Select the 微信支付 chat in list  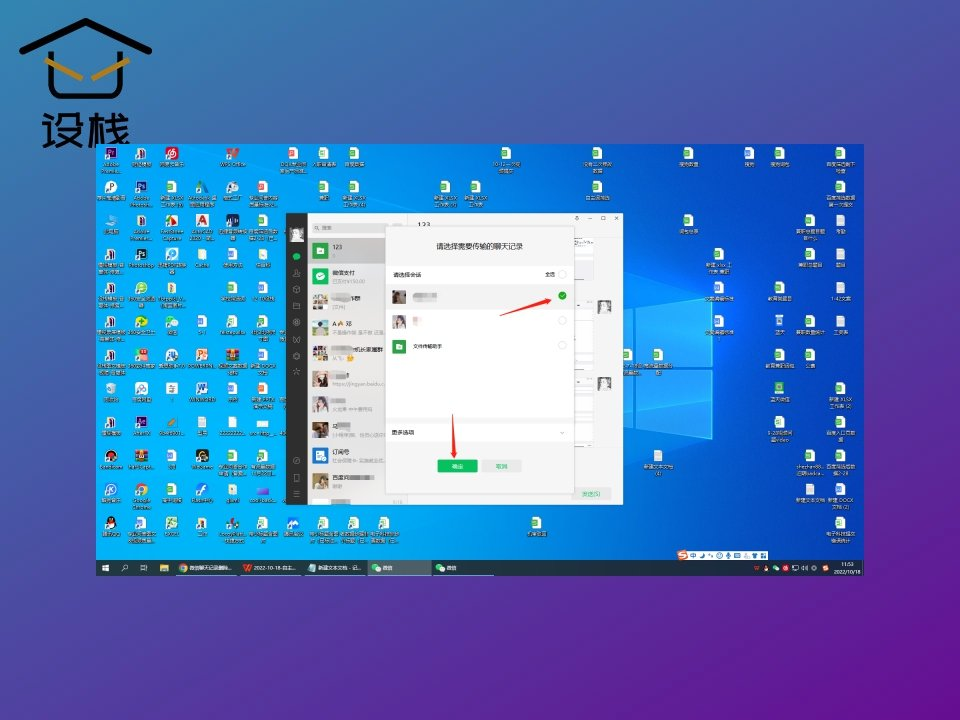point(345,274)
